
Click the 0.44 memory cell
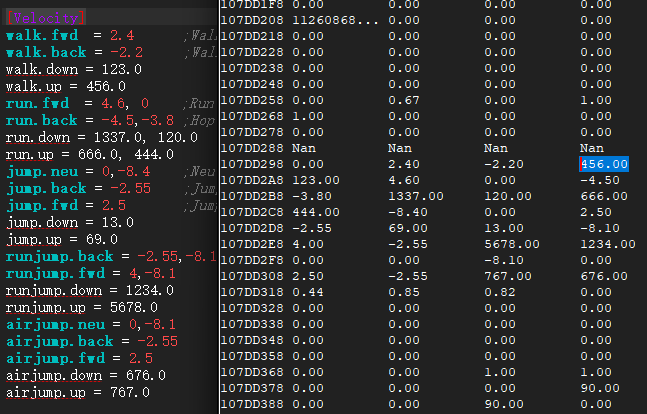tap(308, 292)
